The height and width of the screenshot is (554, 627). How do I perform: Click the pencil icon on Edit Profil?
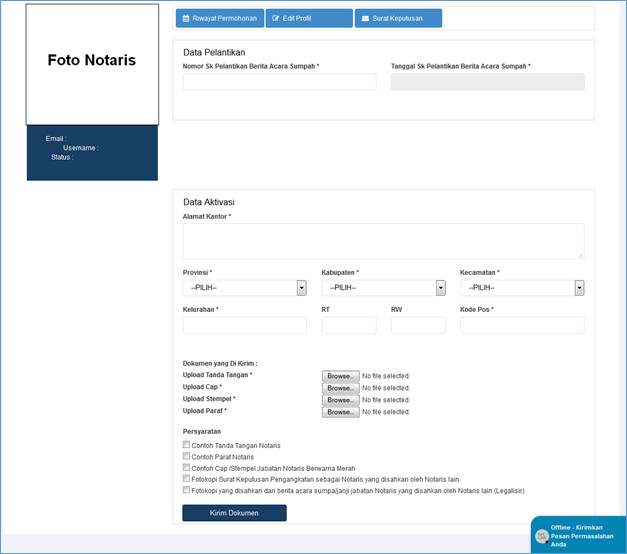[x=275, y=18]
